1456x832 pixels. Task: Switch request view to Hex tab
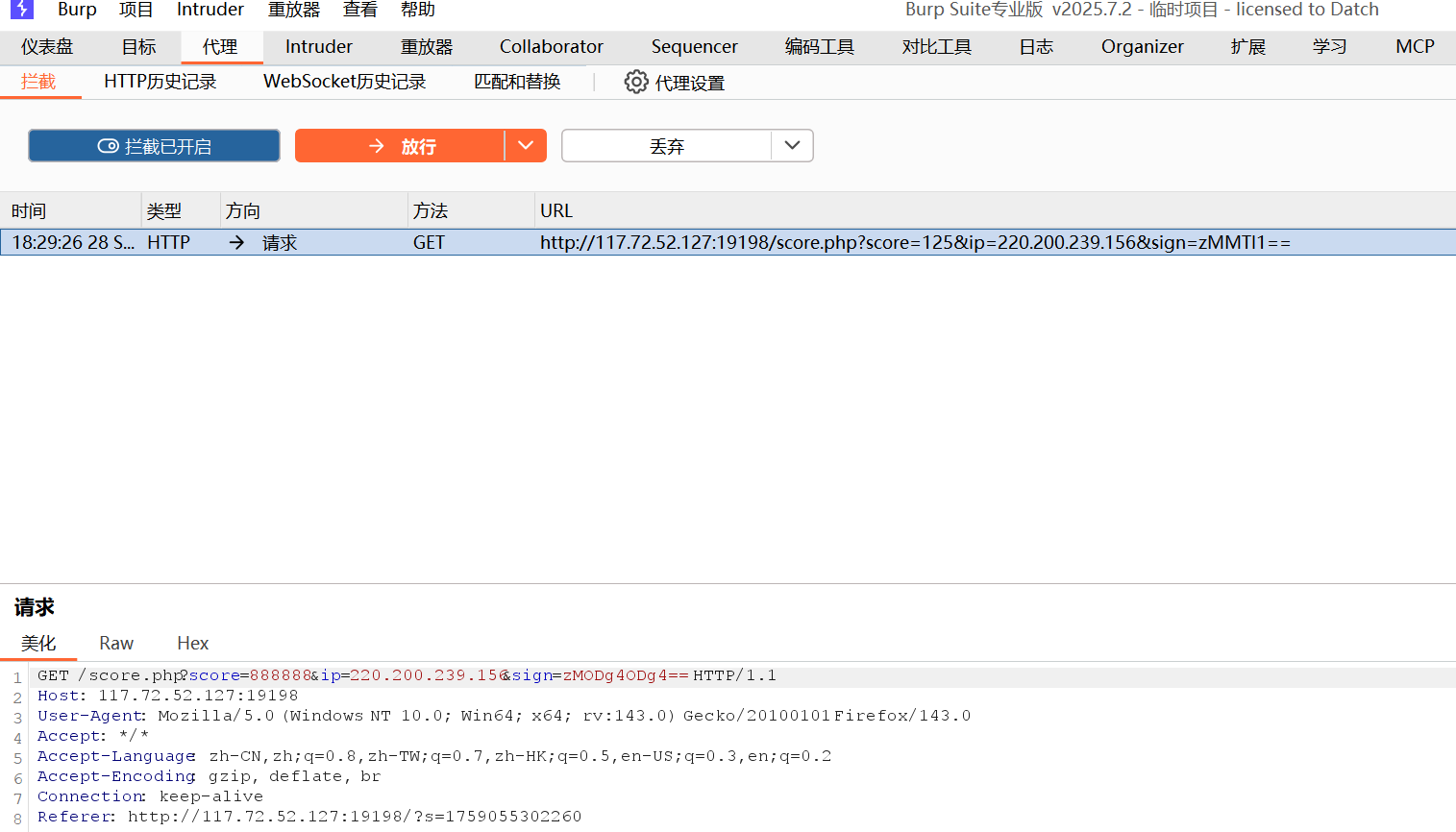point(192,643)
